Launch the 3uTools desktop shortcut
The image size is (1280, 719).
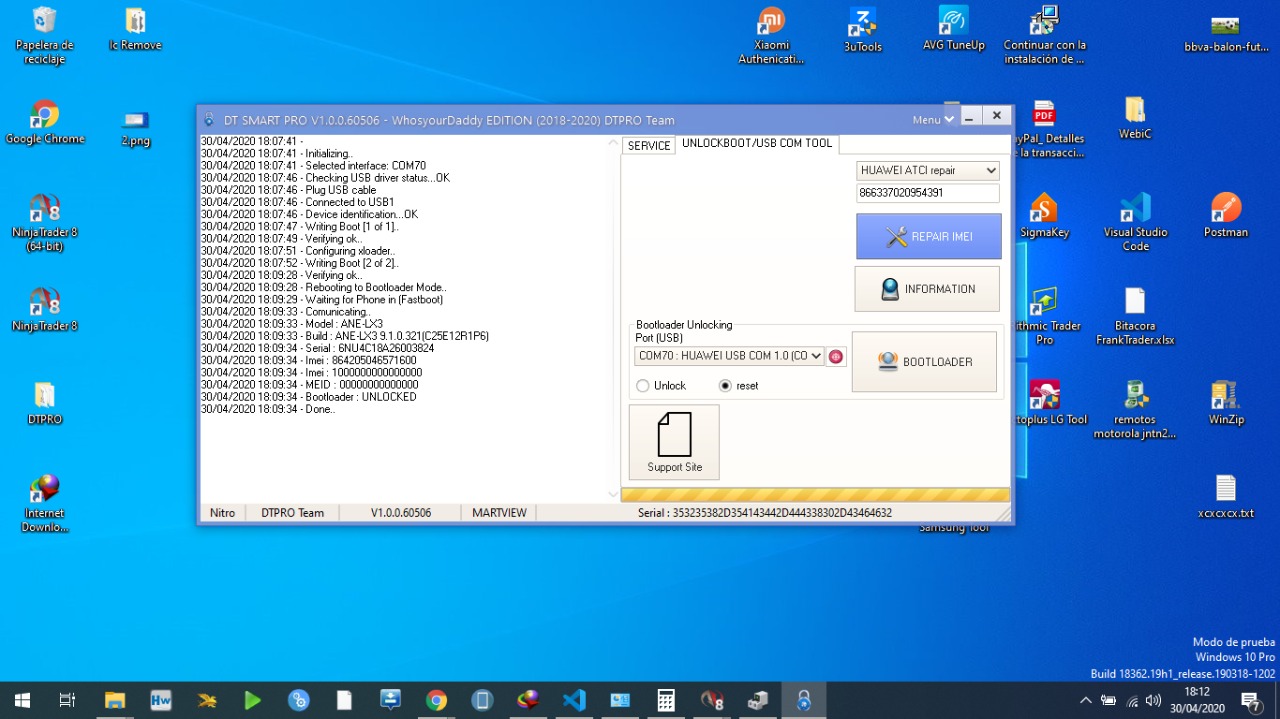(x=863, y=29)
